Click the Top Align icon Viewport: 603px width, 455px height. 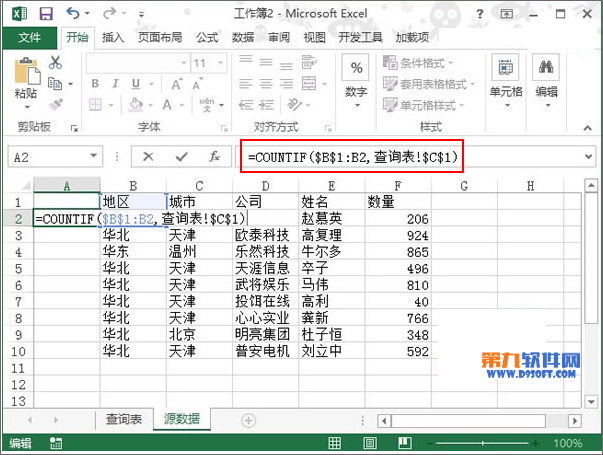coord(245,60)
